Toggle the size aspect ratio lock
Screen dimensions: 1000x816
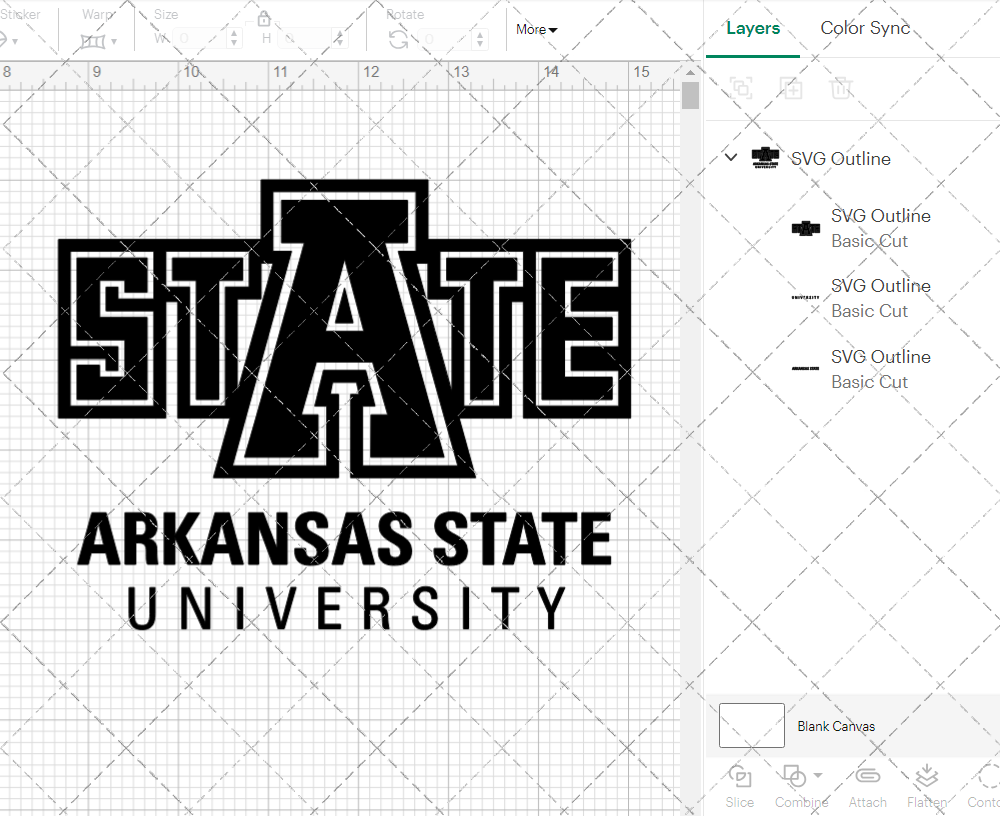coord(263,18)
